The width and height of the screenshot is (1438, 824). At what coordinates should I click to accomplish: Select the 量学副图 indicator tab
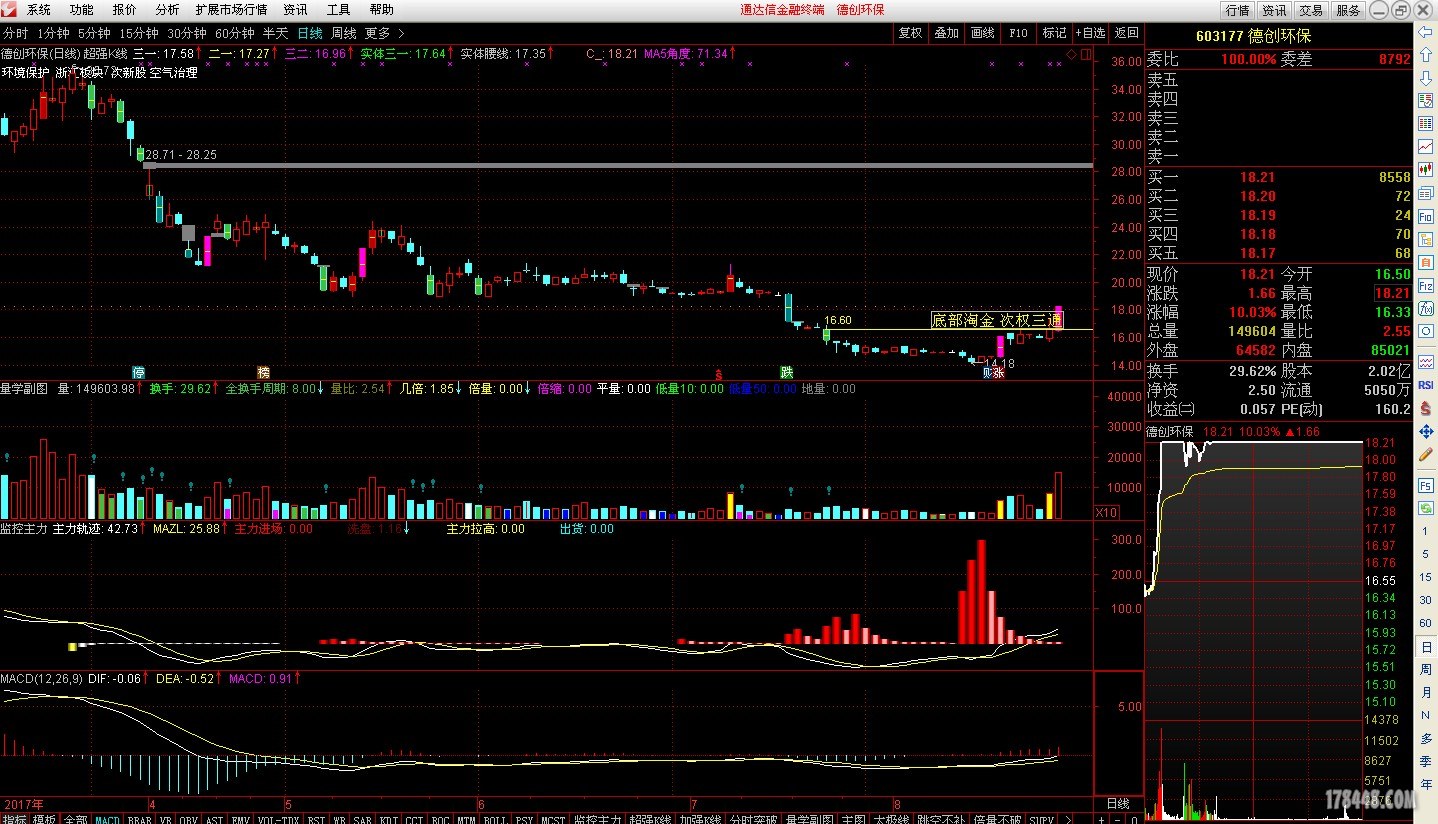click(x=810, y=819)
